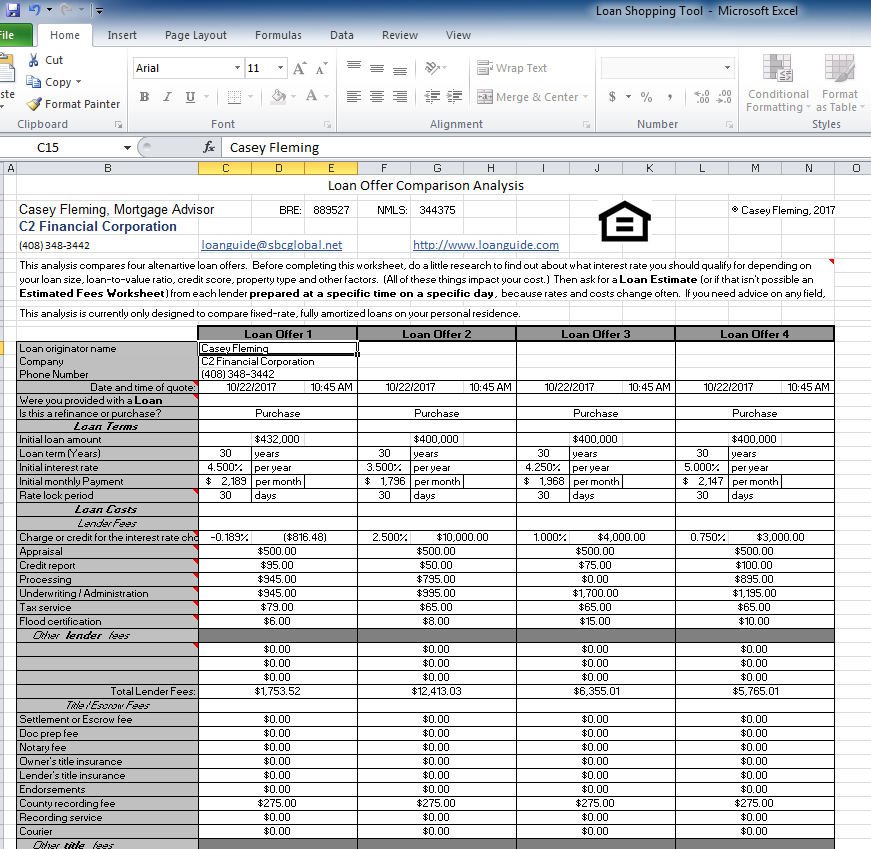Open Conditional Formatting menu

click(x=778, y=83)
